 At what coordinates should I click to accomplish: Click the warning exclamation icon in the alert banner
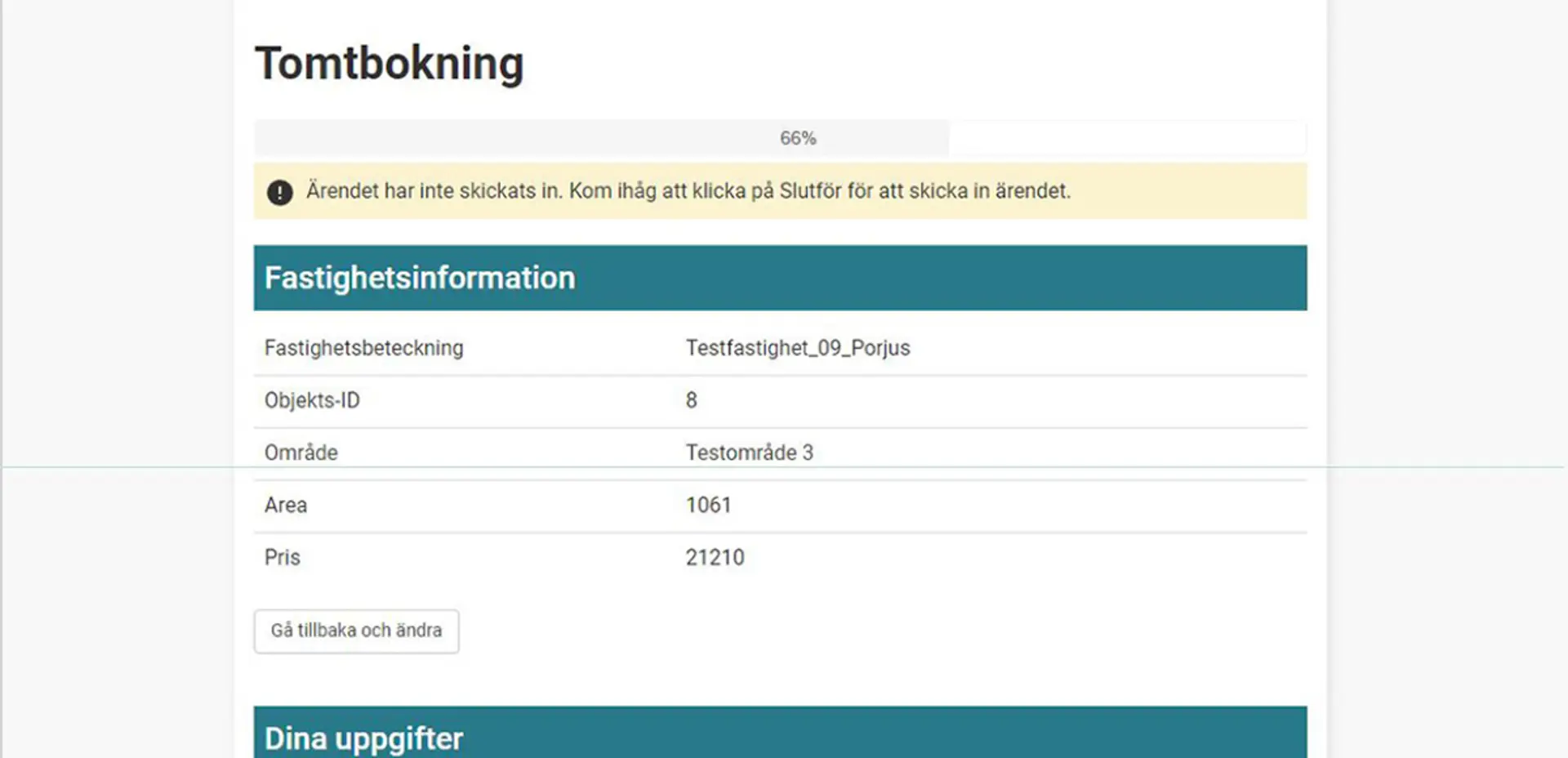click(x=279, y=191)
